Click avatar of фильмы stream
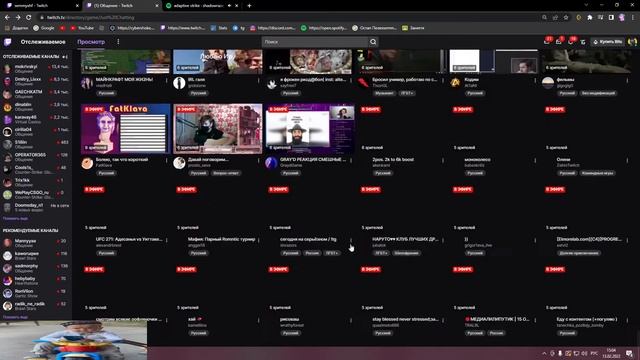This screenshot has width=640, height=360. (548, 83)
